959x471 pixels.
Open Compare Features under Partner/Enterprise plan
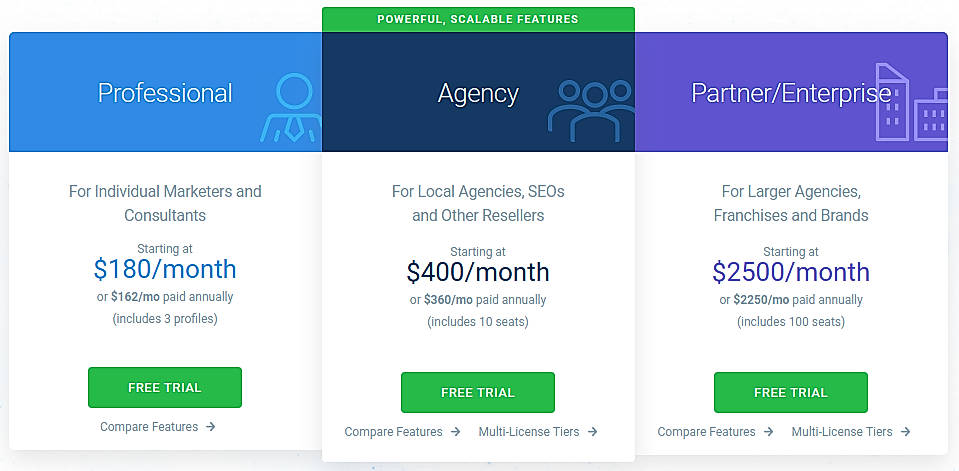tap(706, 432)
